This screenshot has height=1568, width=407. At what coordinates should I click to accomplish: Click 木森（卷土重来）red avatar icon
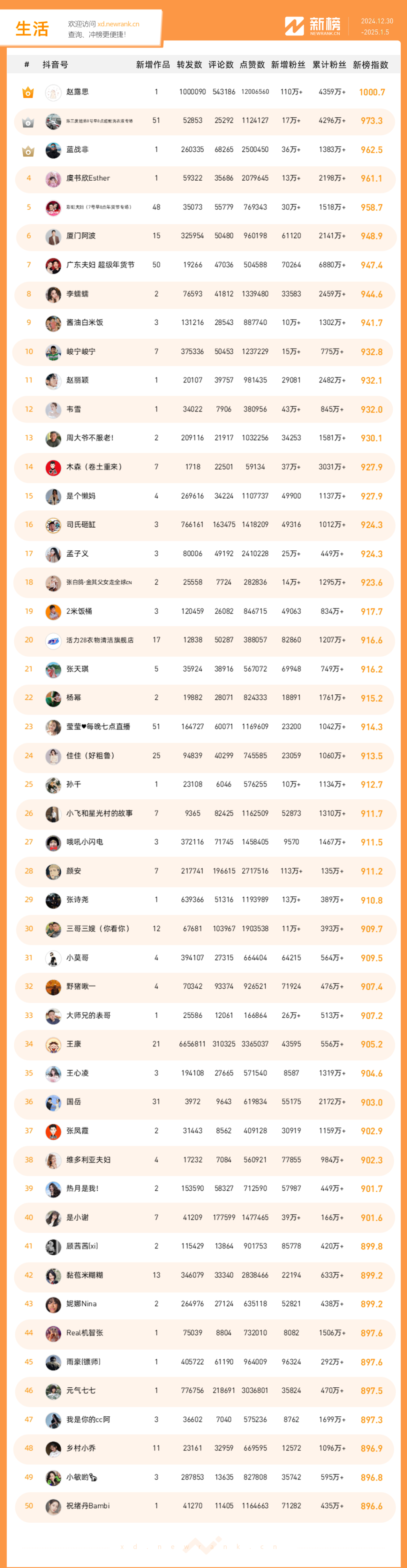coord(54,467)
